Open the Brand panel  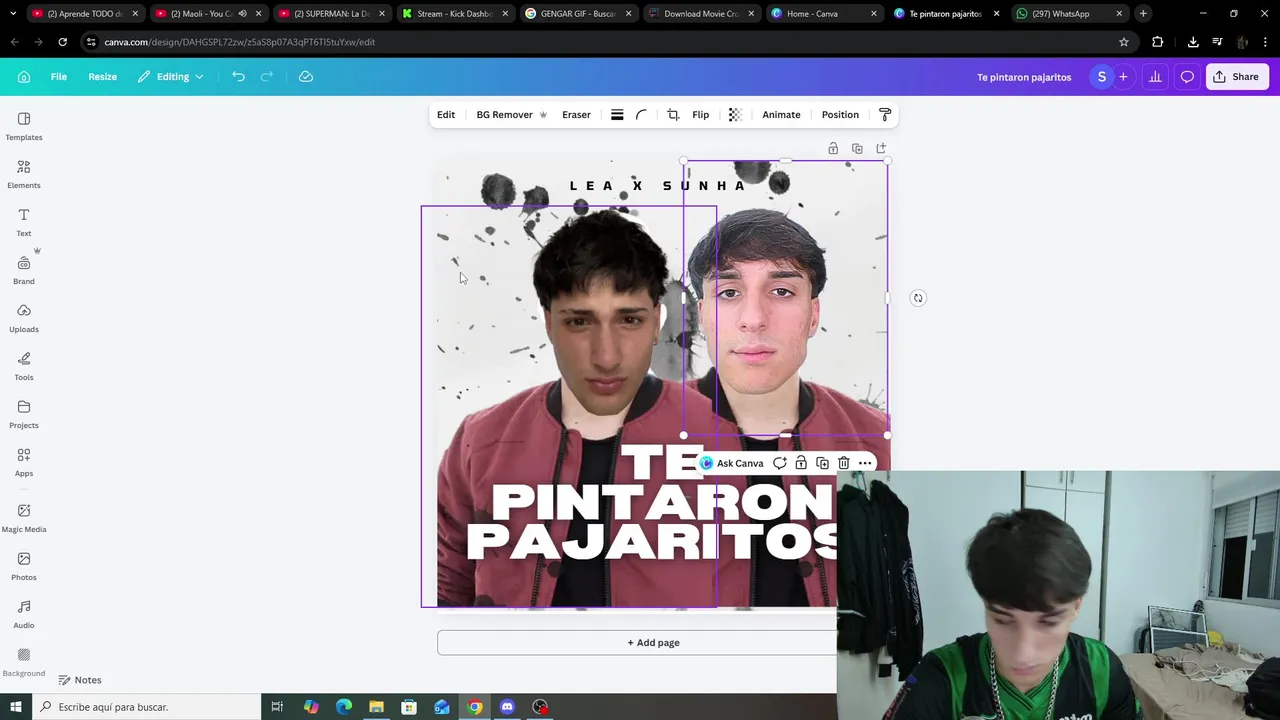(24, 270)
